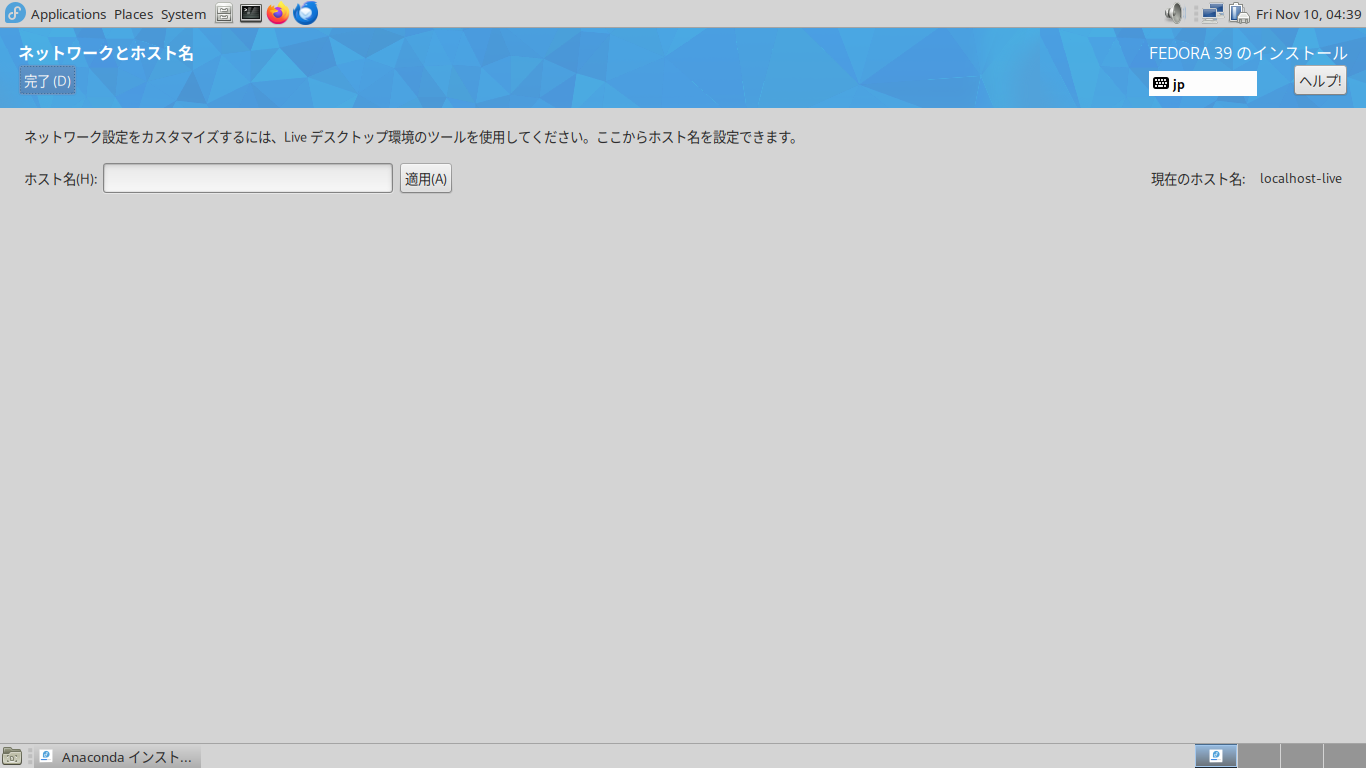Focus the ホスト名 hostname input field
This screenshot has height=768, width=1366.
tap(248, 178)
